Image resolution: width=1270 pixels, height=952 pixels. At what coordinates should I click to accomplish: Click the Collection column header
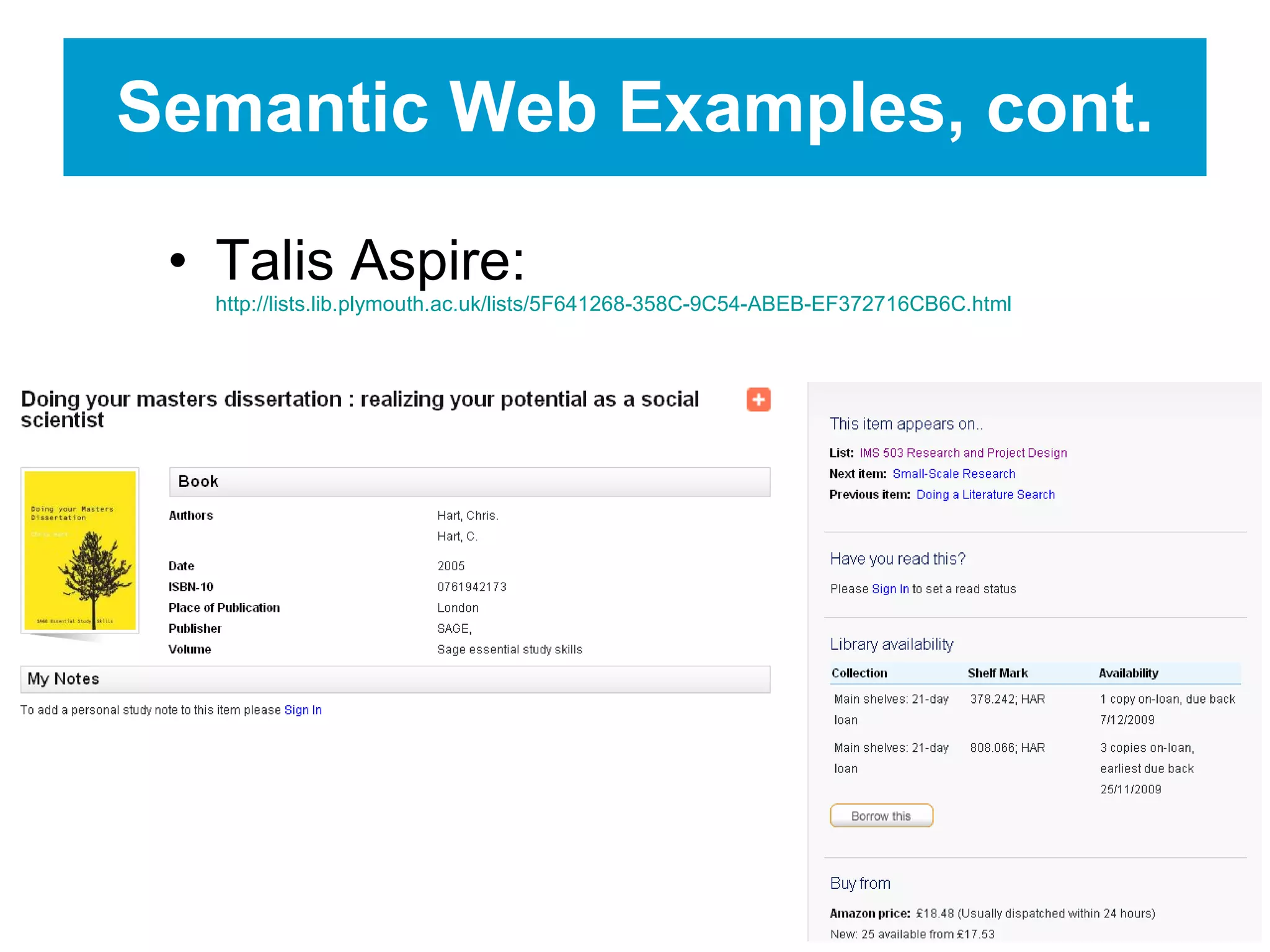point(859,673)
